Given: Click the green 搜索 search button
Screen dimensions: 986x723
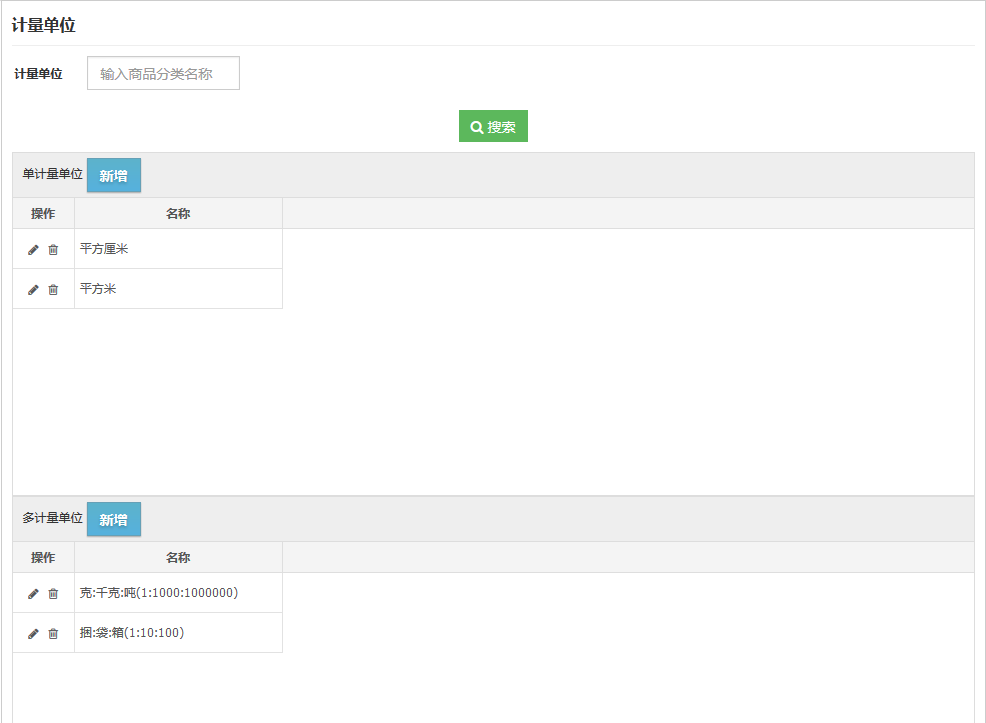Looking at the screenshot, I should click(x=493, y=127).
